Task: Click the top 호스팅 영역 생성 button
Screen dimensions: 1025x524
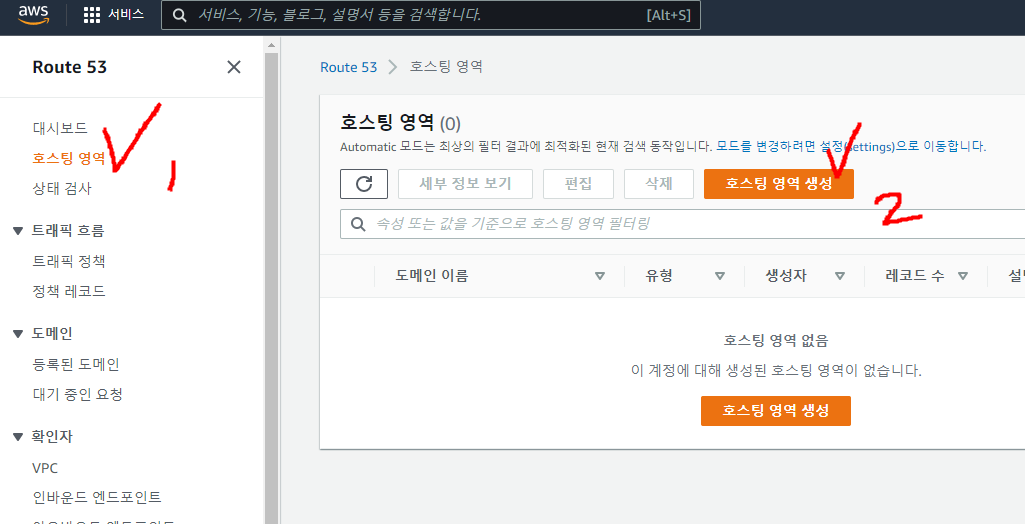Action: point(779,184)
